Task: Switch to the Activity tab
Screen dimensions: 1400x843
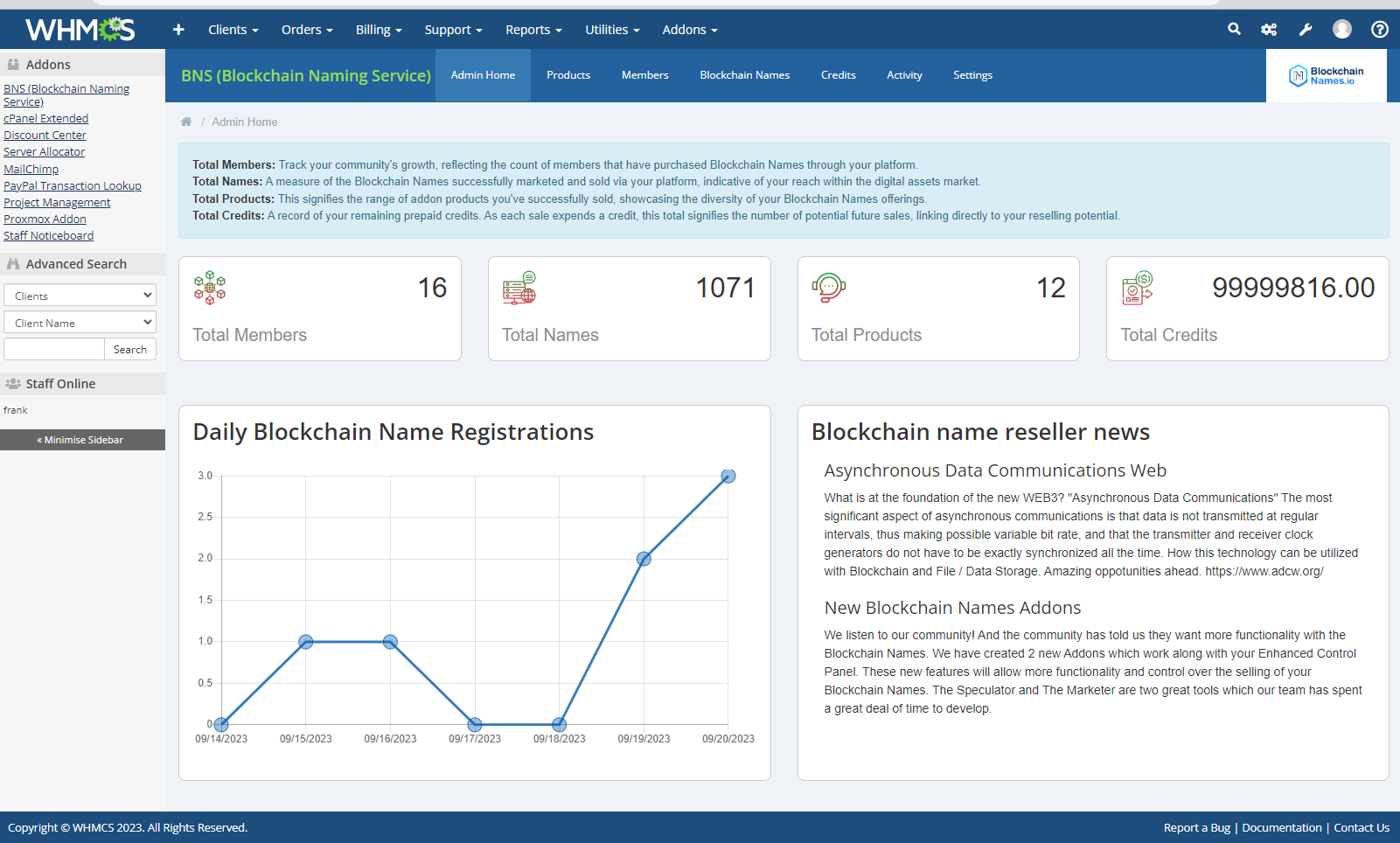Action: tap(904, 75)
